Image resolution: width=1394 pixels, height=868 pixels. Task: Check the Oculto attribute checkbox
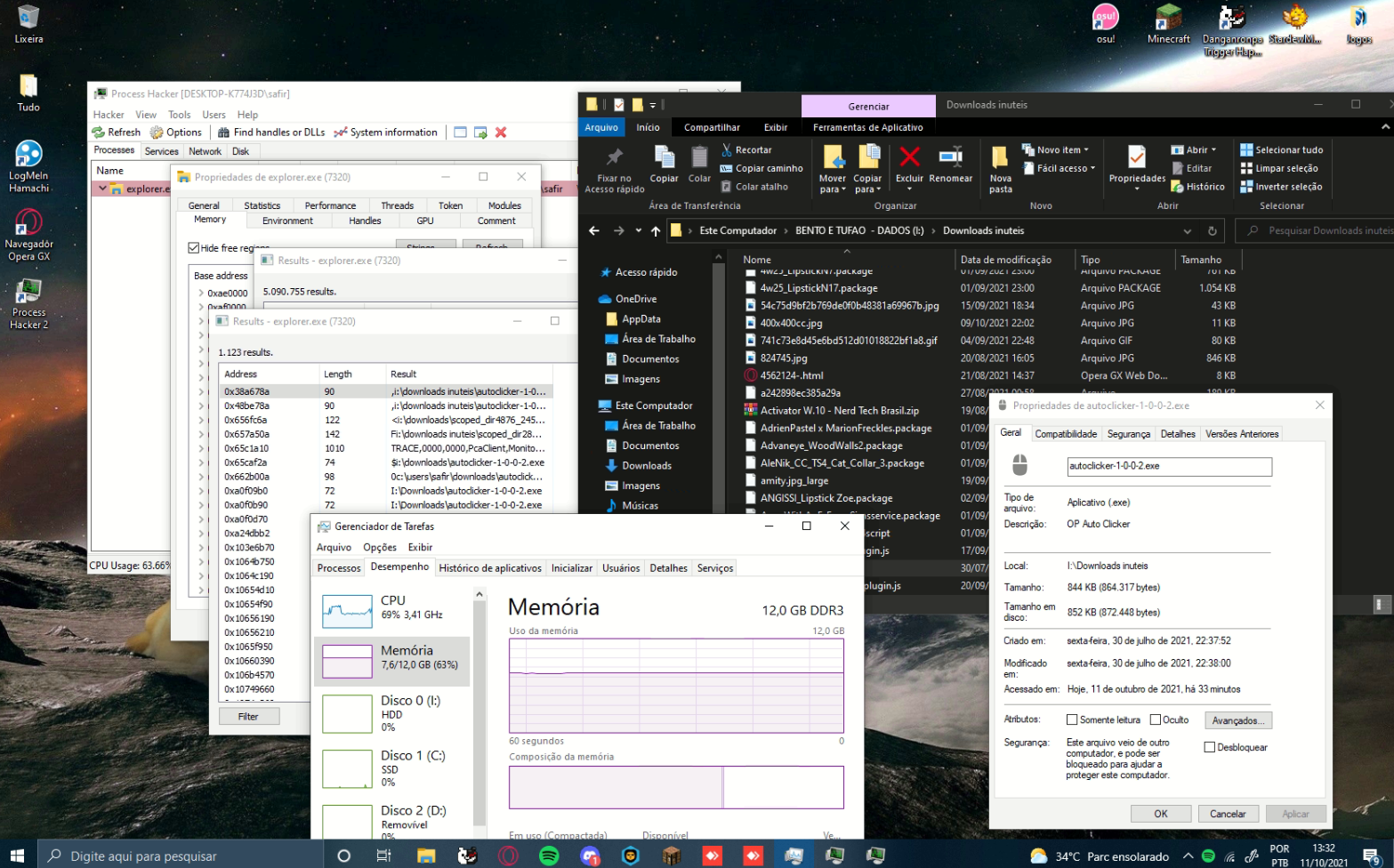(x=1156, y=719)
